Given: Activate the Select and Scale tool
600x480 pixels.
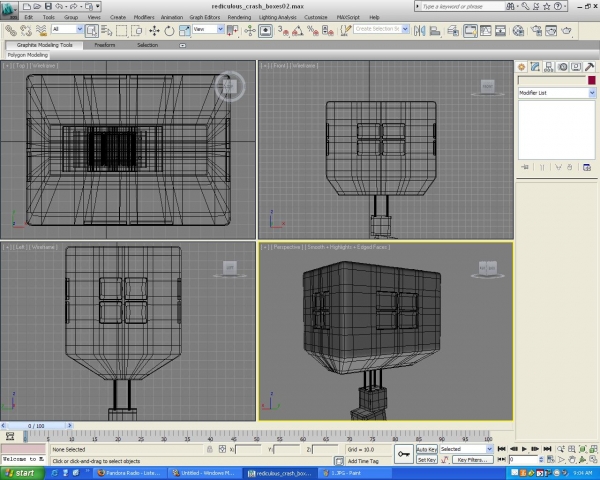Looking at the screenshot, I should (184, 31).
